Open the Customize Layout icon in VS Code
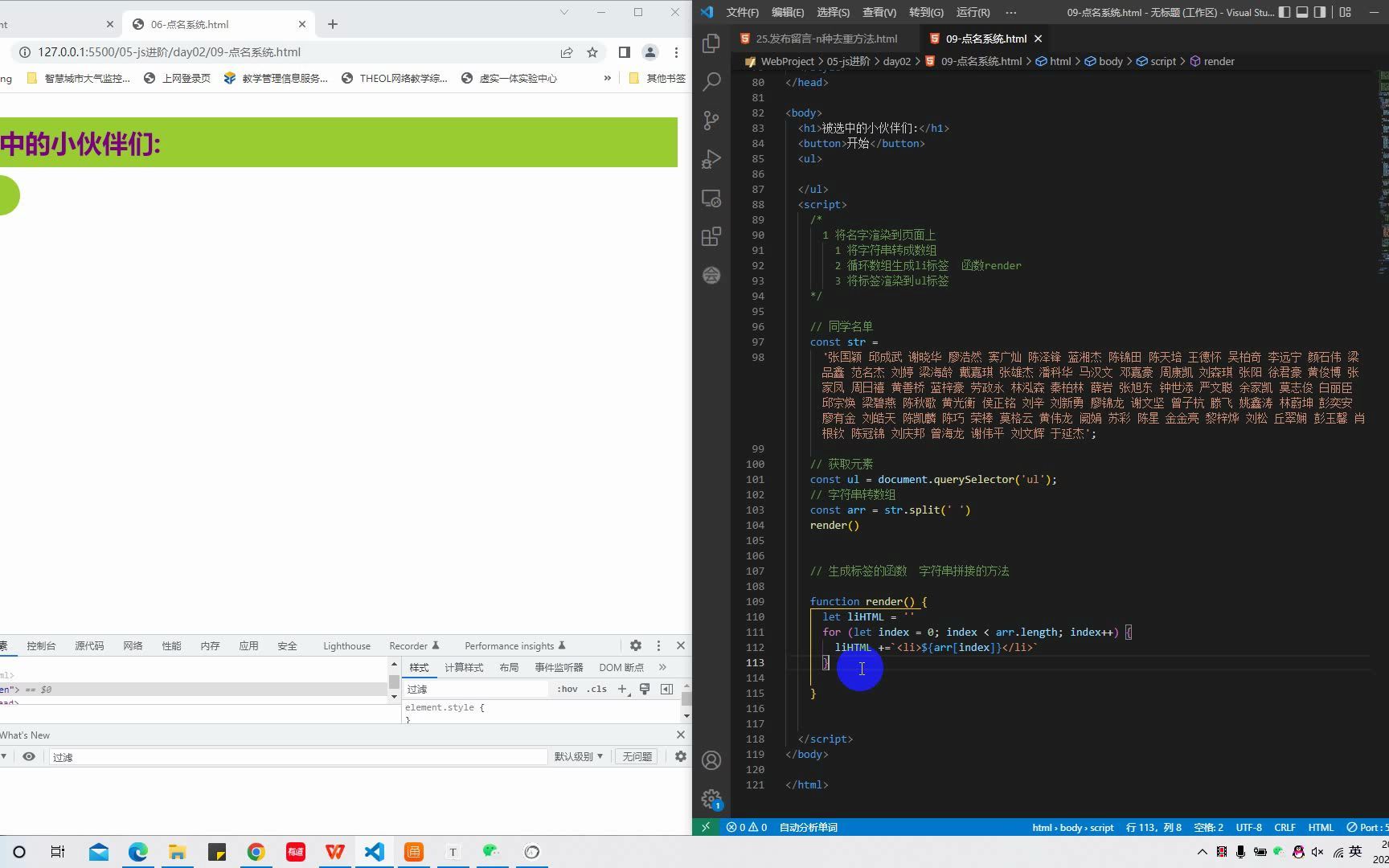Image resolution: width=1389 pixels, height=868 pixels. coord(1346,12)
